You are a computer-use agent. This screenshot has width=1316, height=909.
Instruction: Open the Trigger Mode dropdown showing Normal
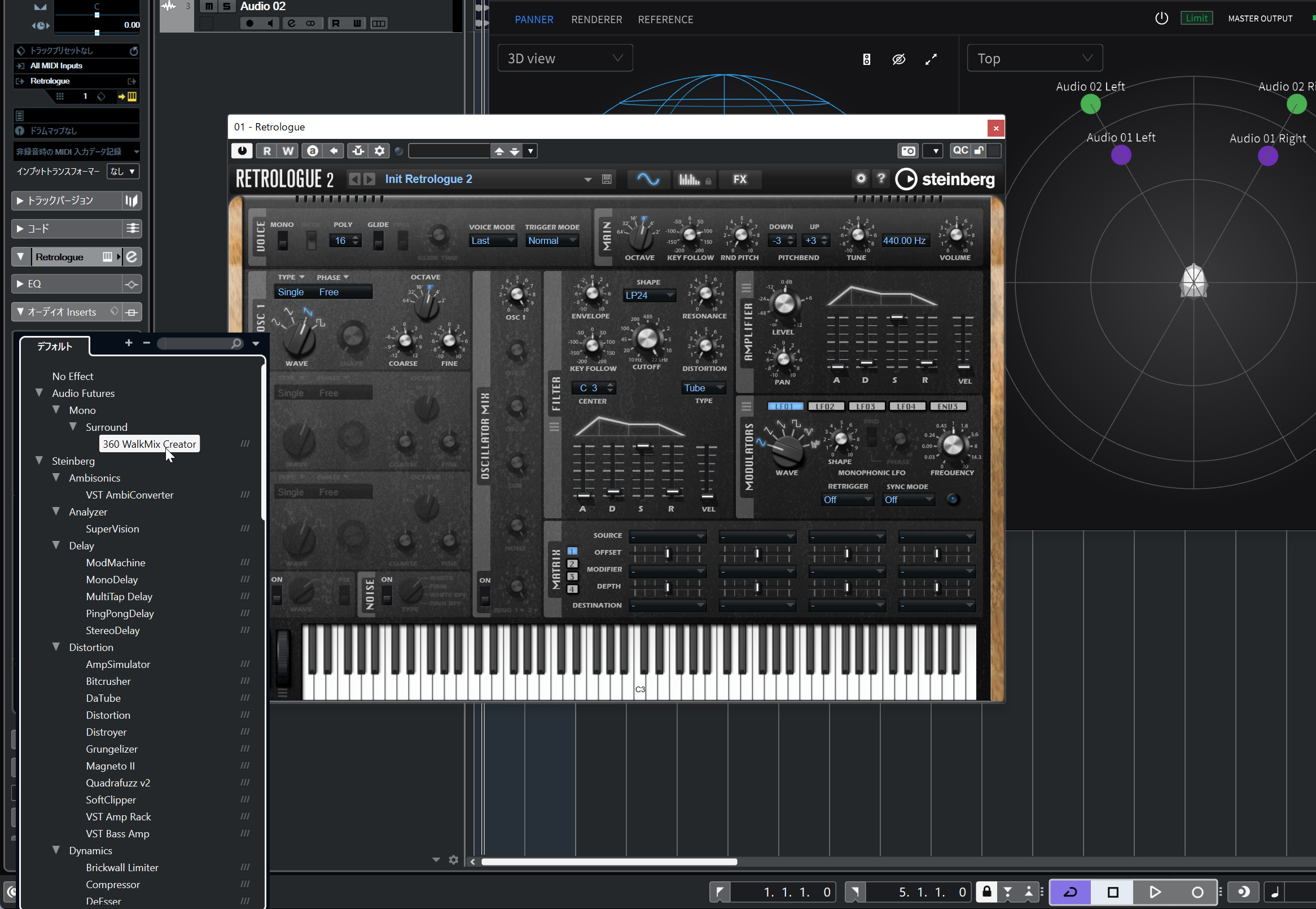tap(552, 241)
